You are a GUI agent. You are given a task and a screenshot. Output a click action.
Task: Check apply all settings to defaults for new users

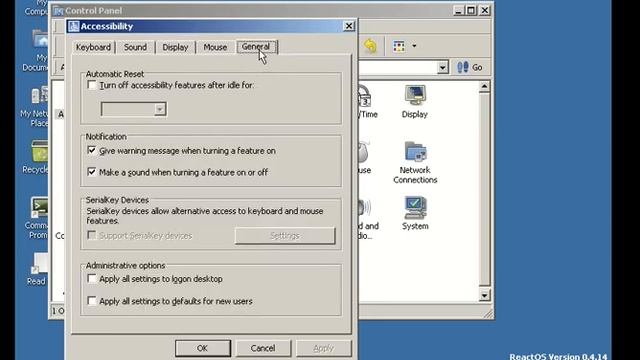(x=92, y=301)
